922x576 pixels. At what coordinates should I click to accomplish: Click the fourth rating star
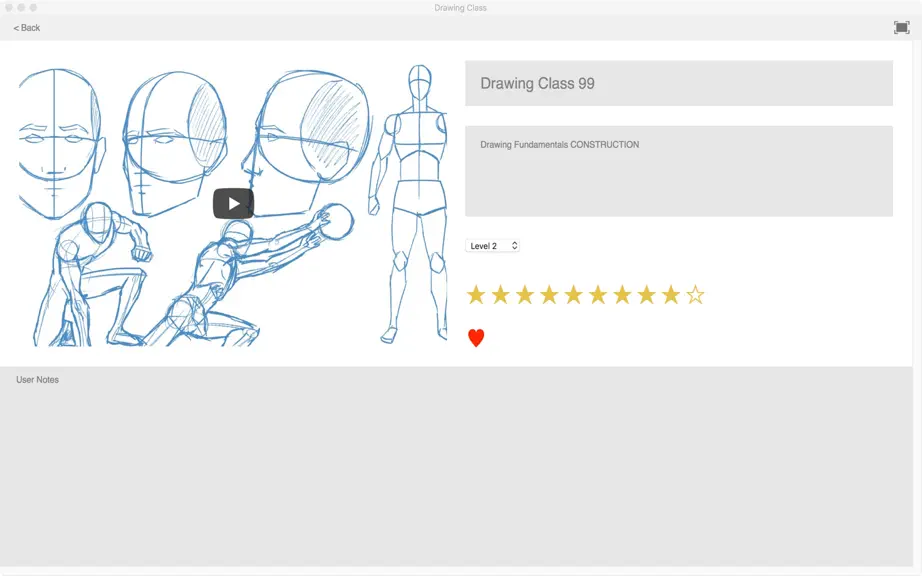pyautogui.click(x=549, y=294)
